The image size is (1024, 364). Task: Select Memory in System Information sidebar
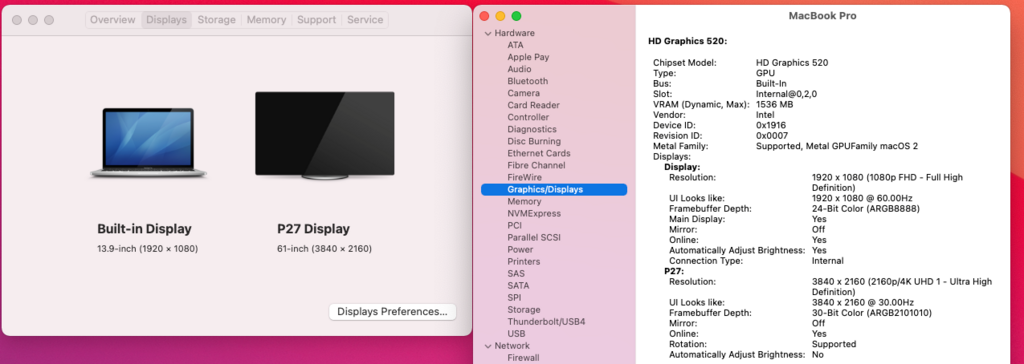[524, 201]
